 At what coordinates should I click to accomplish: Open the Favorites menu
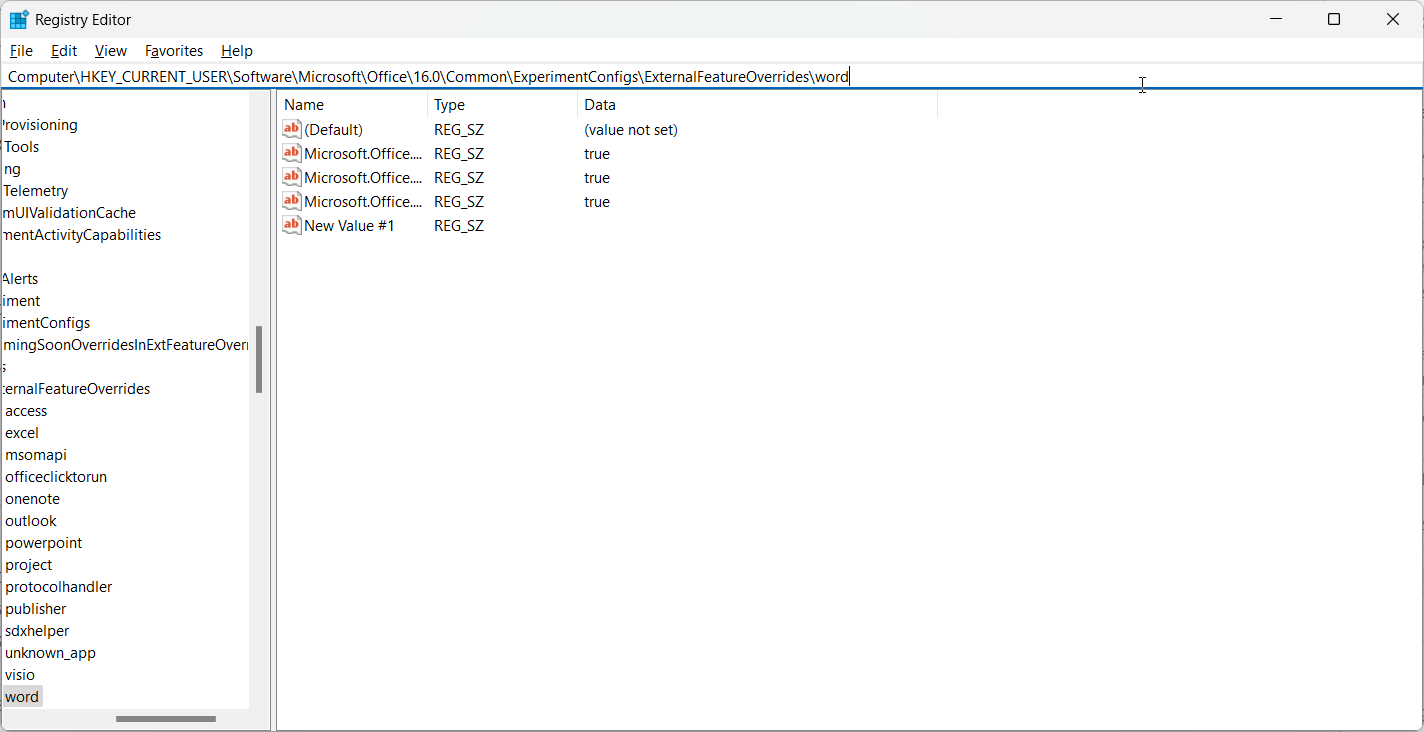(174, 50)
